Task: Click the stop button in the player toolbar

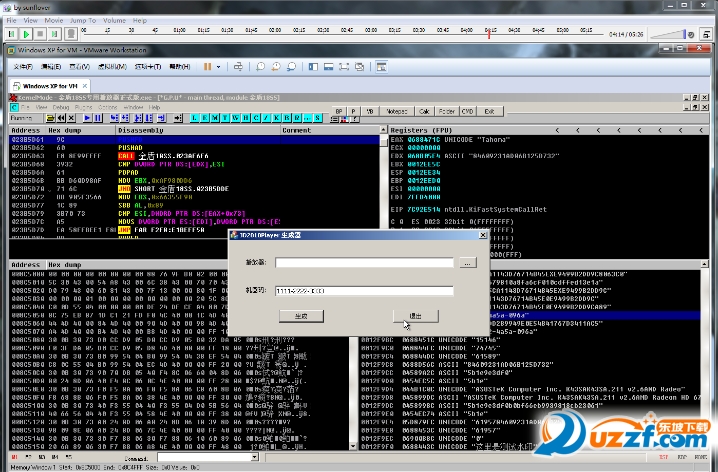Action: pos(39,33)
